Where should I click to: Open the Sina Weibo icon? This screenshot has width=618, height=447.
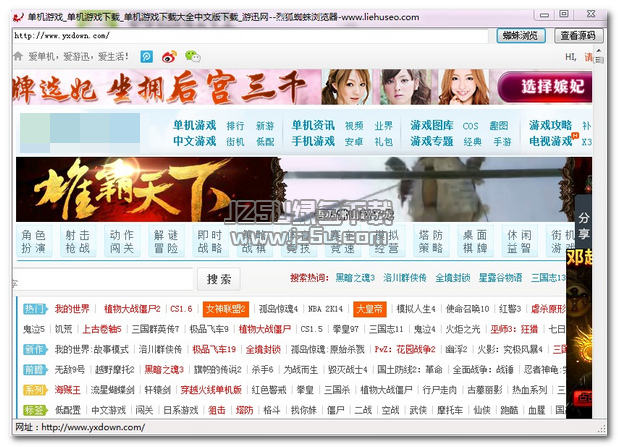click(169, 57)
